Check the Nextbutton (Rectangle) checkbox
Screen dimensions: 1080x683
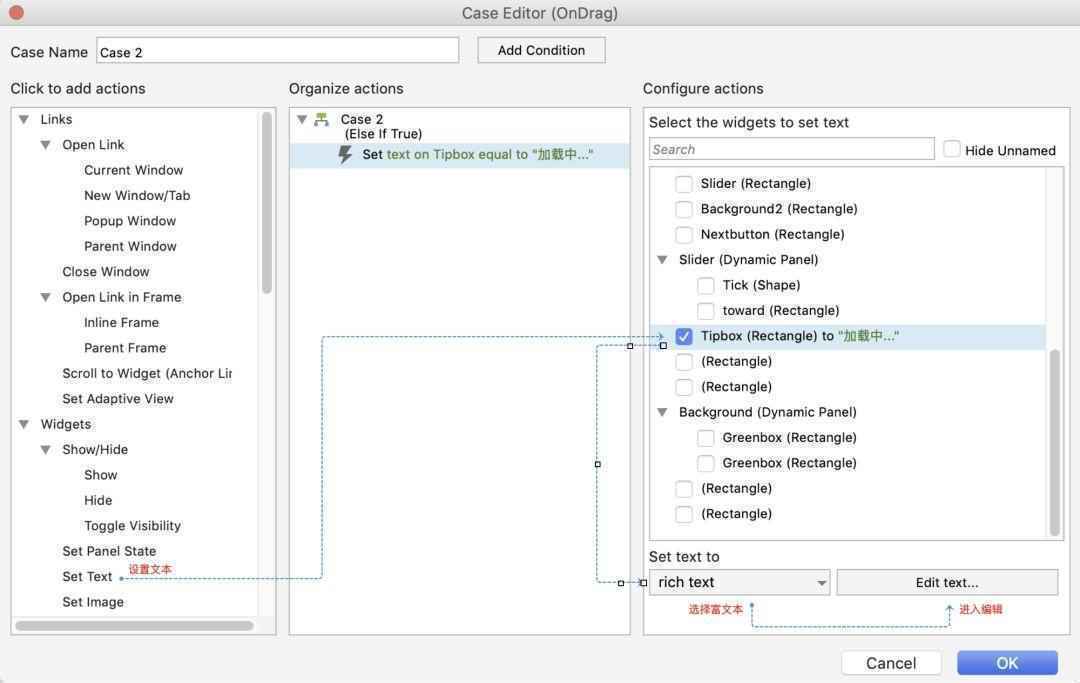684,235
